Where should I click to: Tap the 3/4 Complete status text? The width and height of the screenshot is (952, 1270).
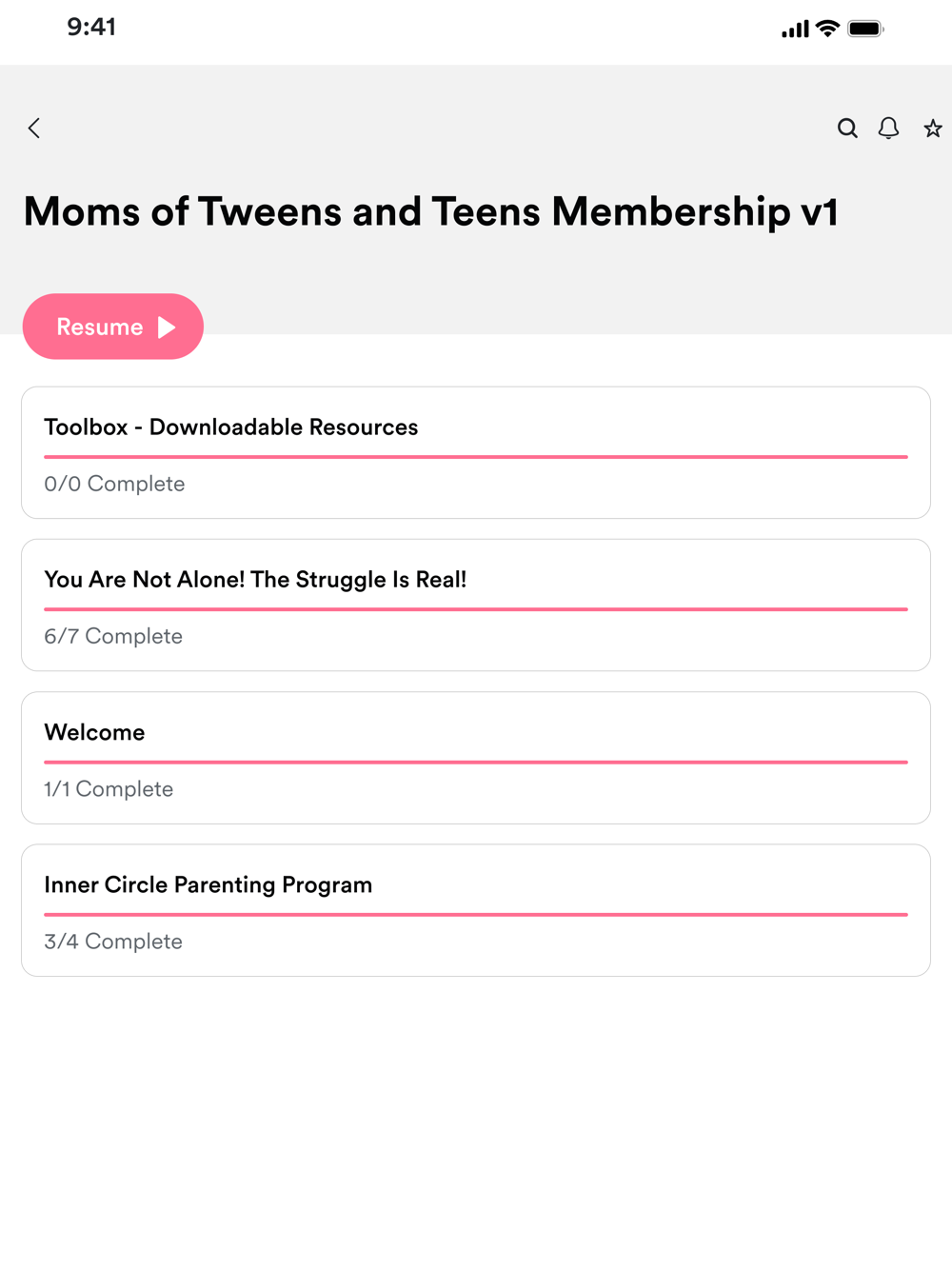point(113,942)
